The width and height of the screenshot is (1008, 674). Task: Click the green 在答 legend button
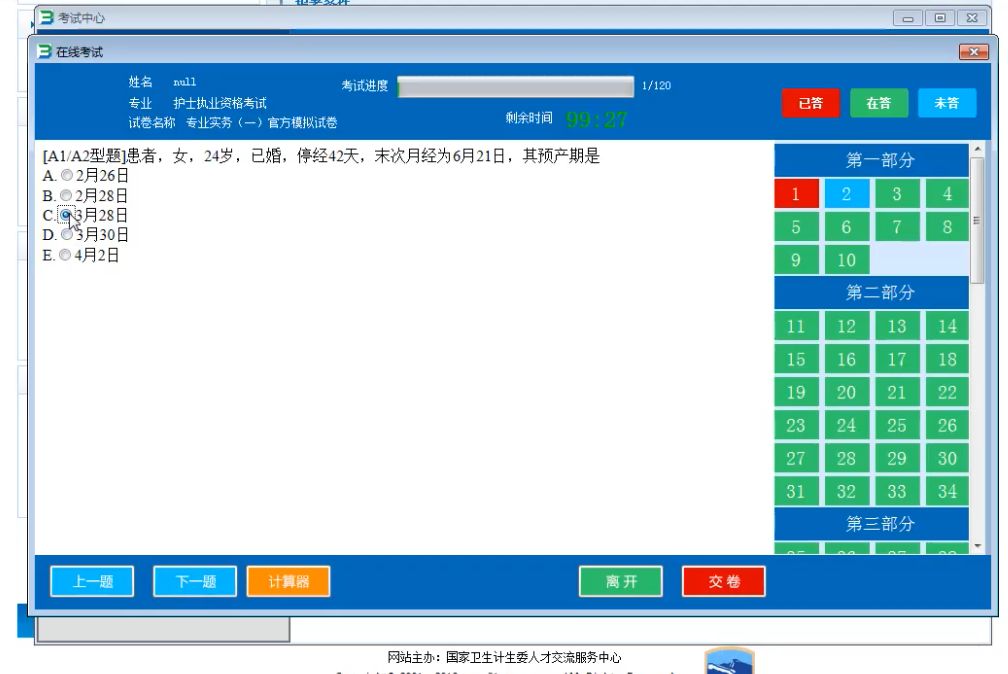pyautogui.click(x=879, y=103)
